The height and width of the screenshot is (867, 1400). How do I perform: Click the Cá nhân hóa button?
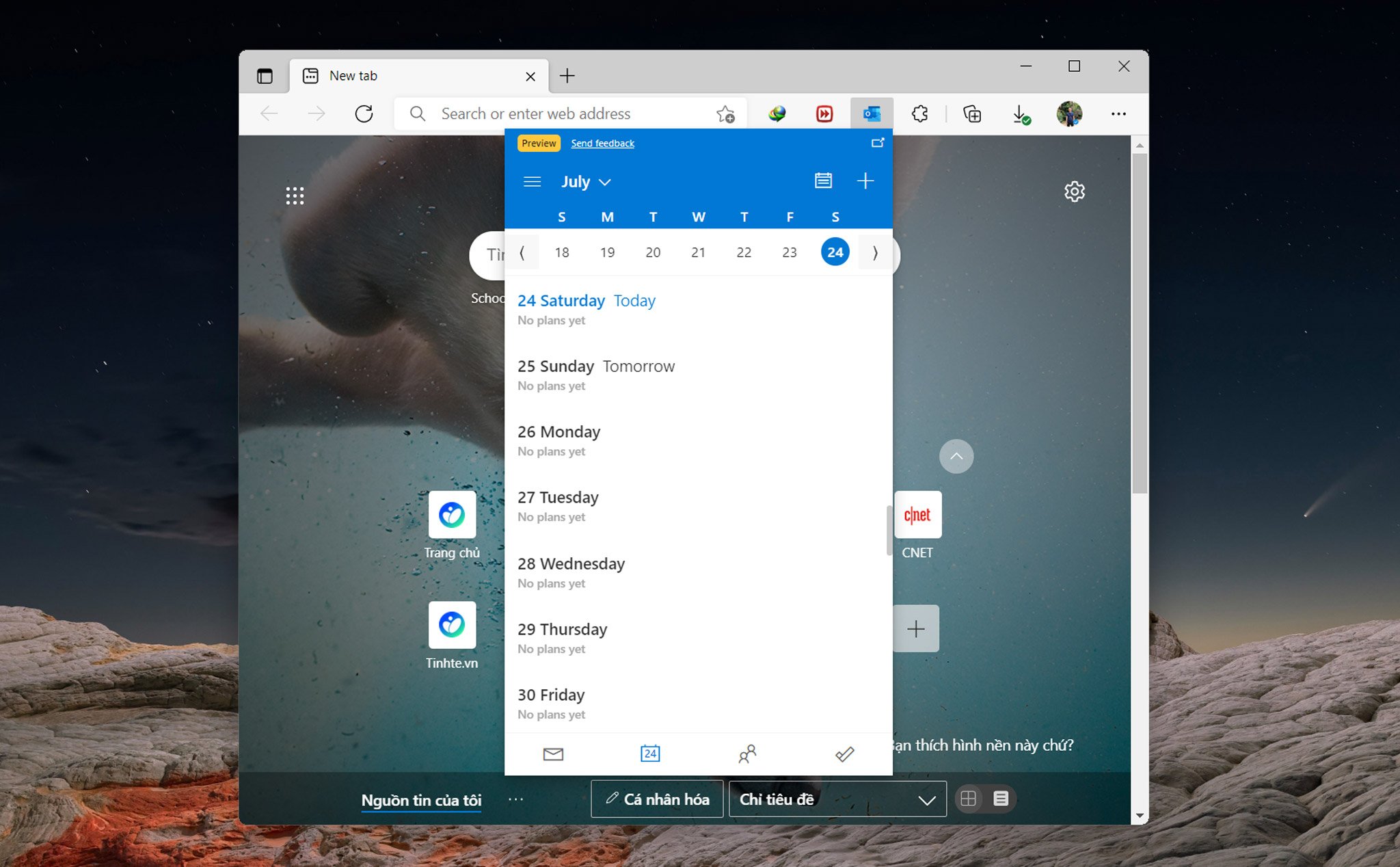point(656,799)
